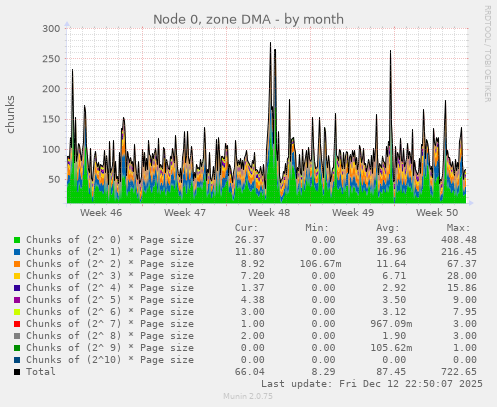Click the 50 y-axis value
The image size is (497, 407).
pyautogui.click(x=54, y=179)
